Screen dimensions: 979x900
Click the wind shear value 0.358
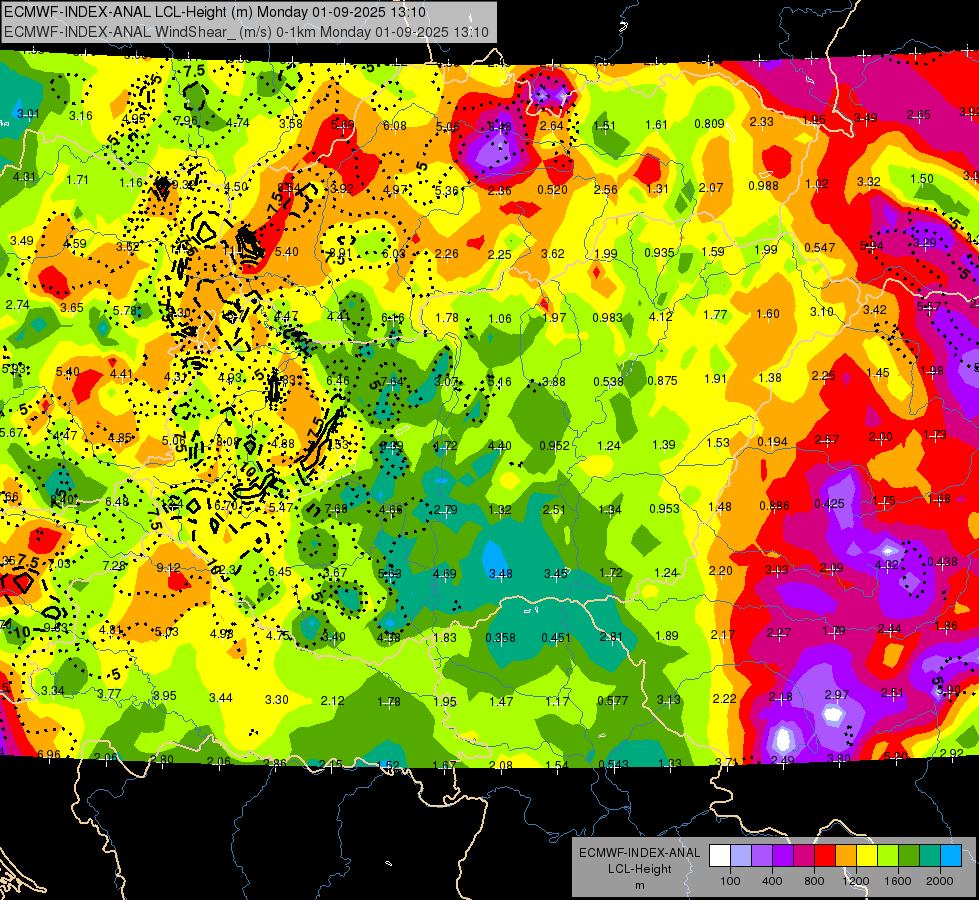point(501,638)
